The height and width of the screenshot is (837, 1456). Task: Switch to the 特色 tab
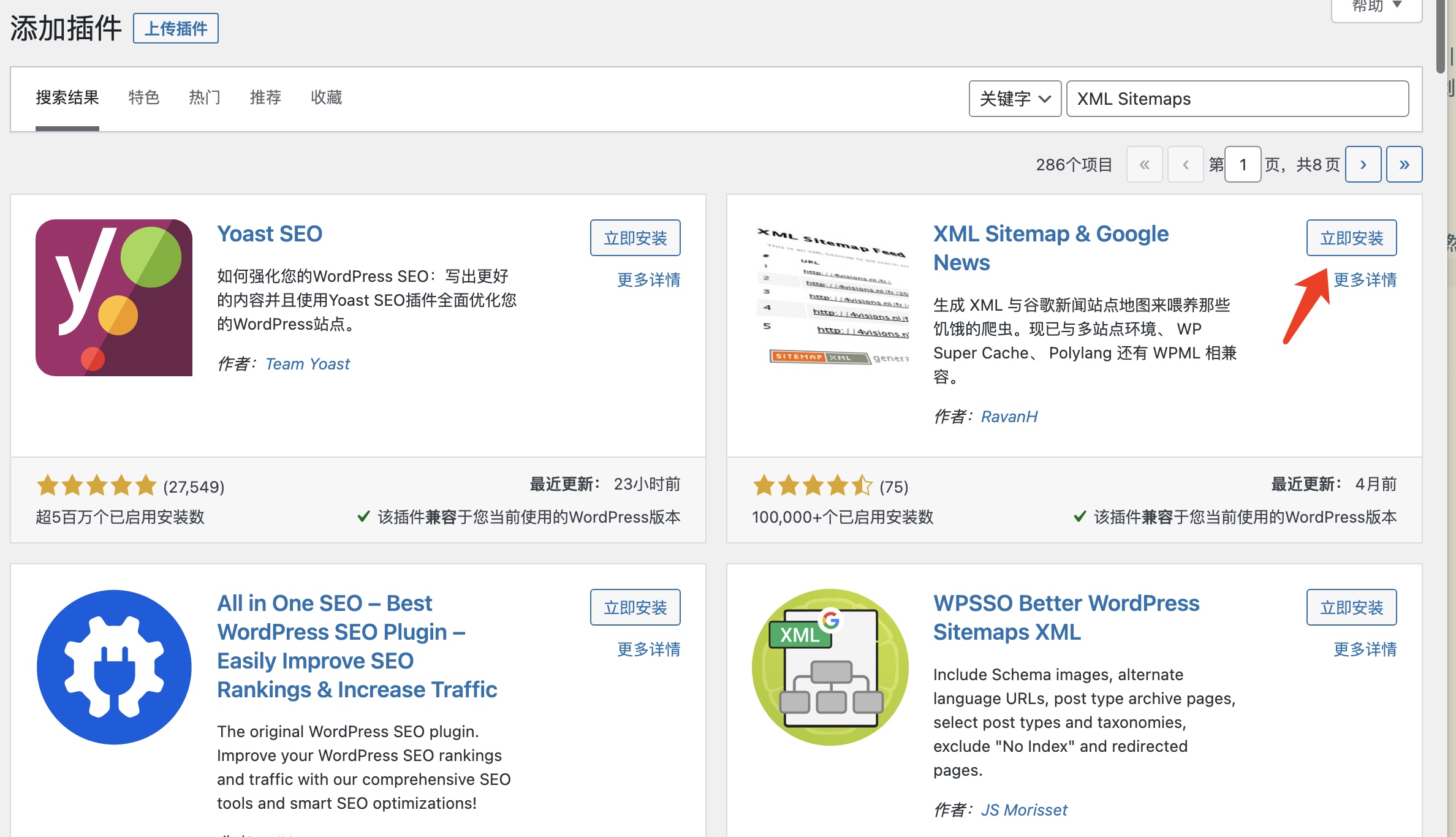[144, 98]
